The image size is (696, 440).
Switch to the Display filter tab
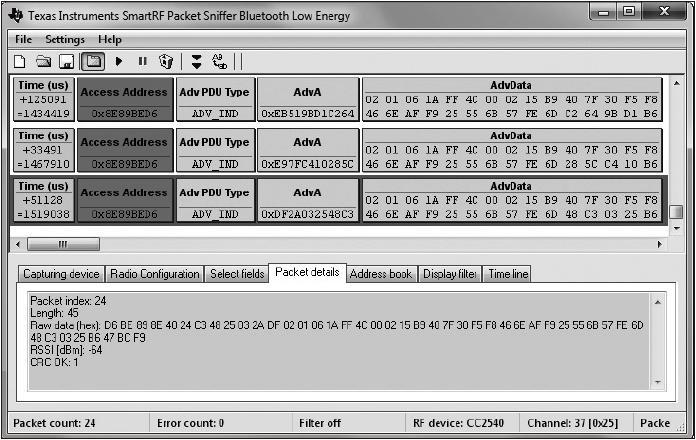click(449, 274)
